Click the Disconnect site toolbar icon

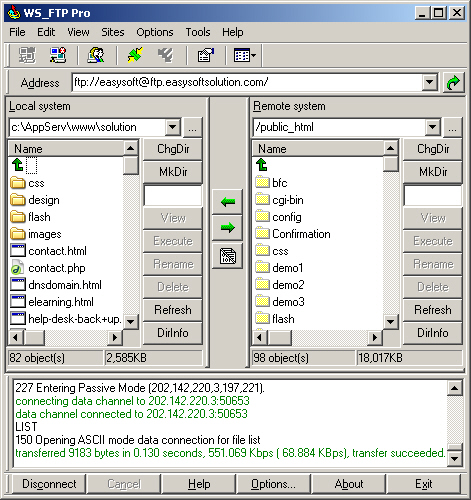58,55
